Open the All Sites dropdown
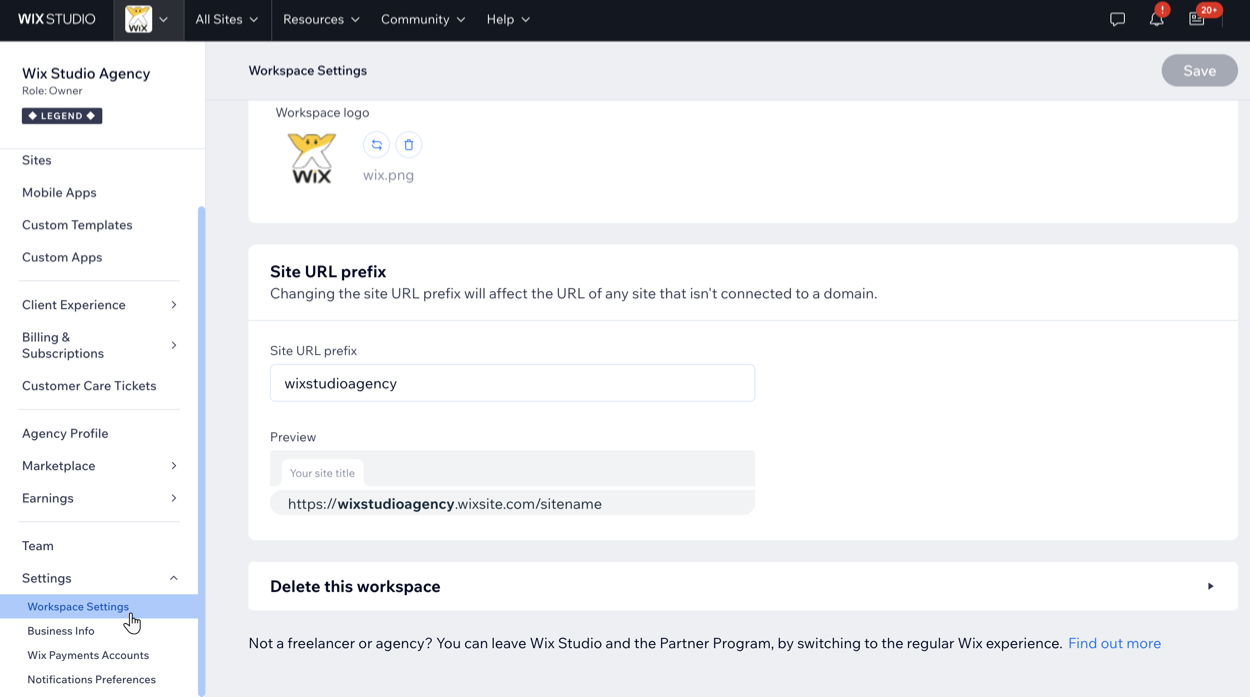1250x697 pixels. tap(226, 20)
